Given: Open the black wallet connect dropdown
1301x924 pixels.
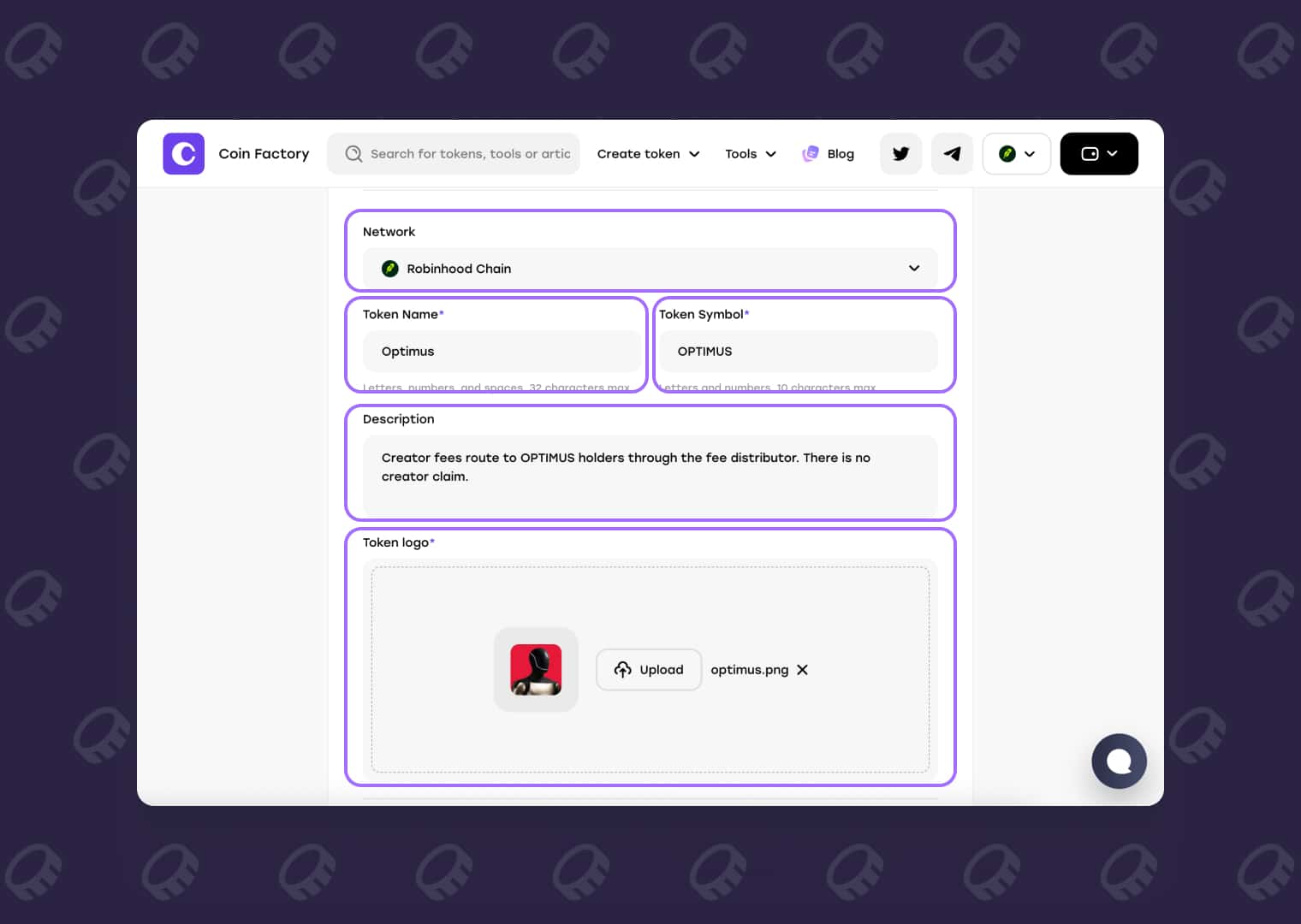Looking at the screenshot, I should point(1099,154).
